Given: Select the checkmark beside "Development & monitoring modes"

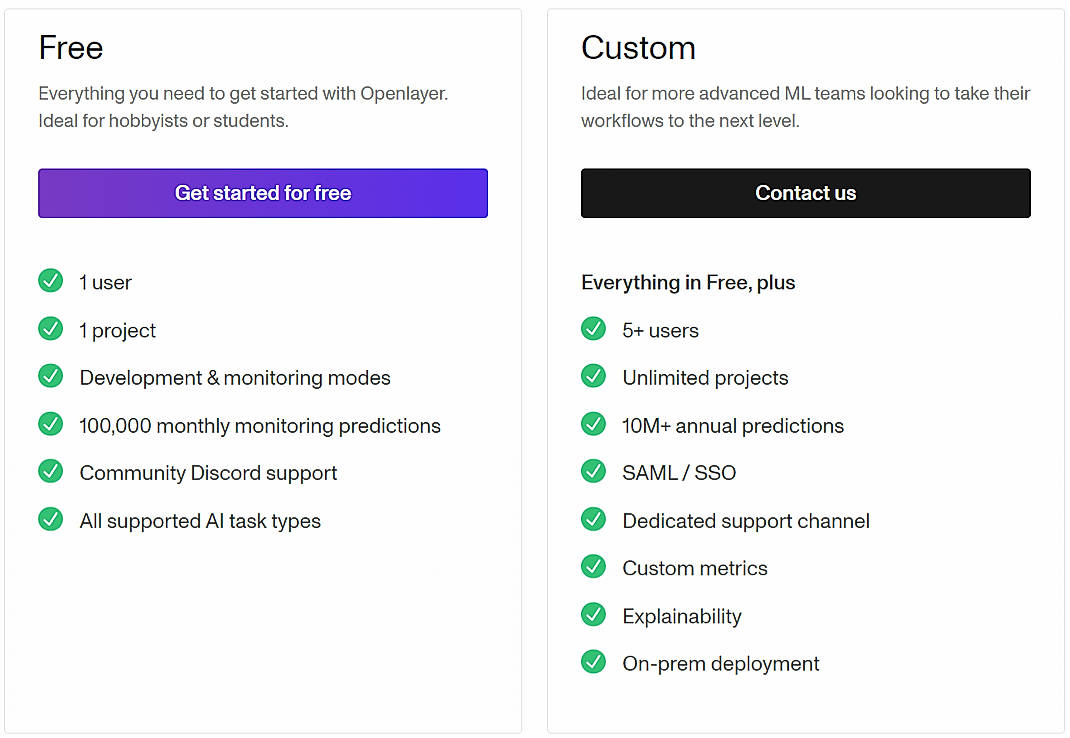Looking at the screenshot, I should [x=50, y=376].
